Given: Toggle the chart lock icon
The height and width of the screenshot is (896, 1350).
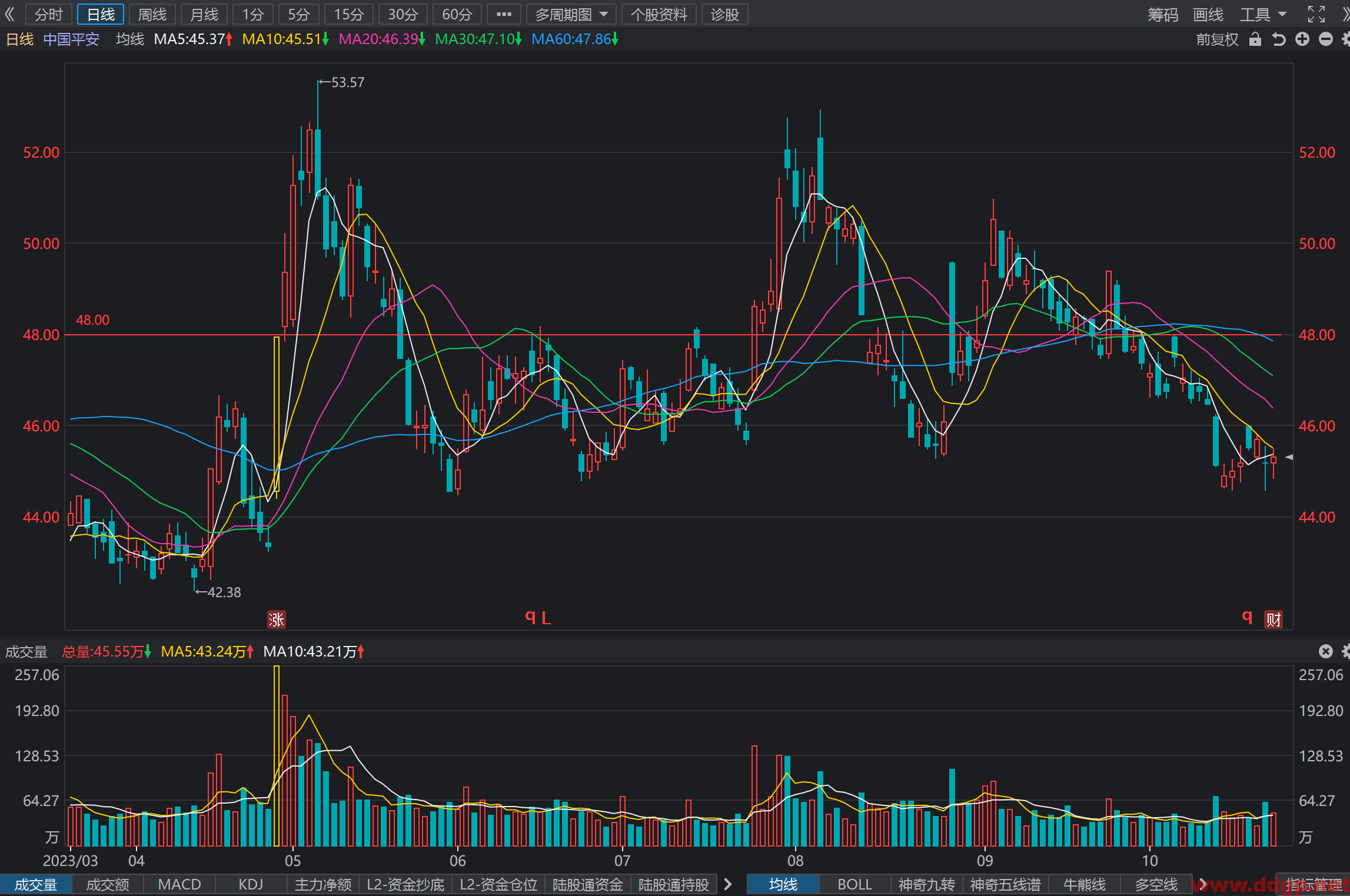Looking at the screenshot, I should (1255, 39).
